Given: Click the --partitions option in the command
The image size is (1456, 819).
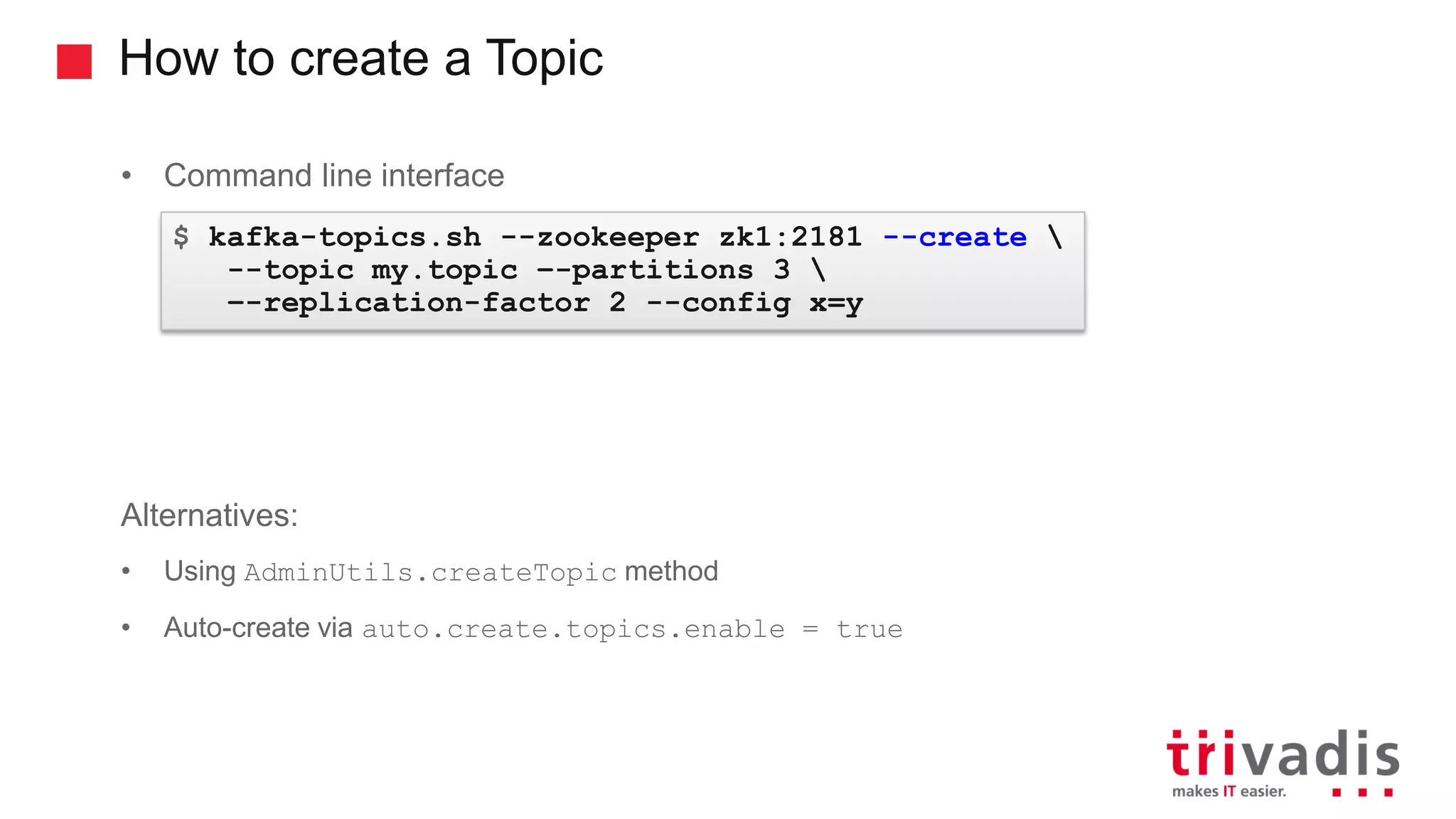Looking at the screenshot, I should pos(645,270).
